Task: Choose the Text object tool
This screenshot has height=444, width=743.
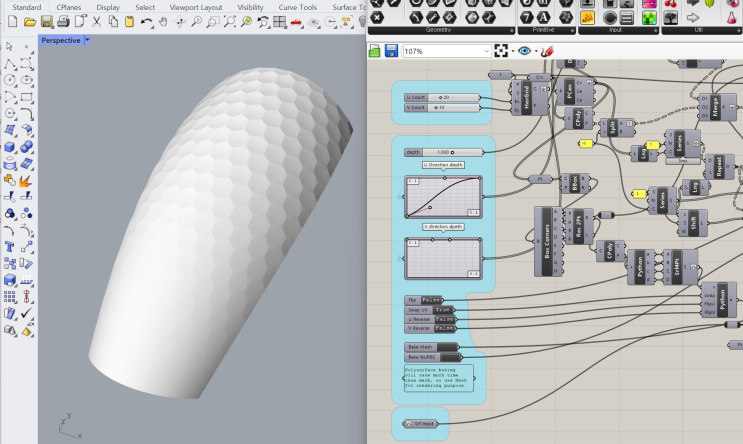Action: (9, 246)
